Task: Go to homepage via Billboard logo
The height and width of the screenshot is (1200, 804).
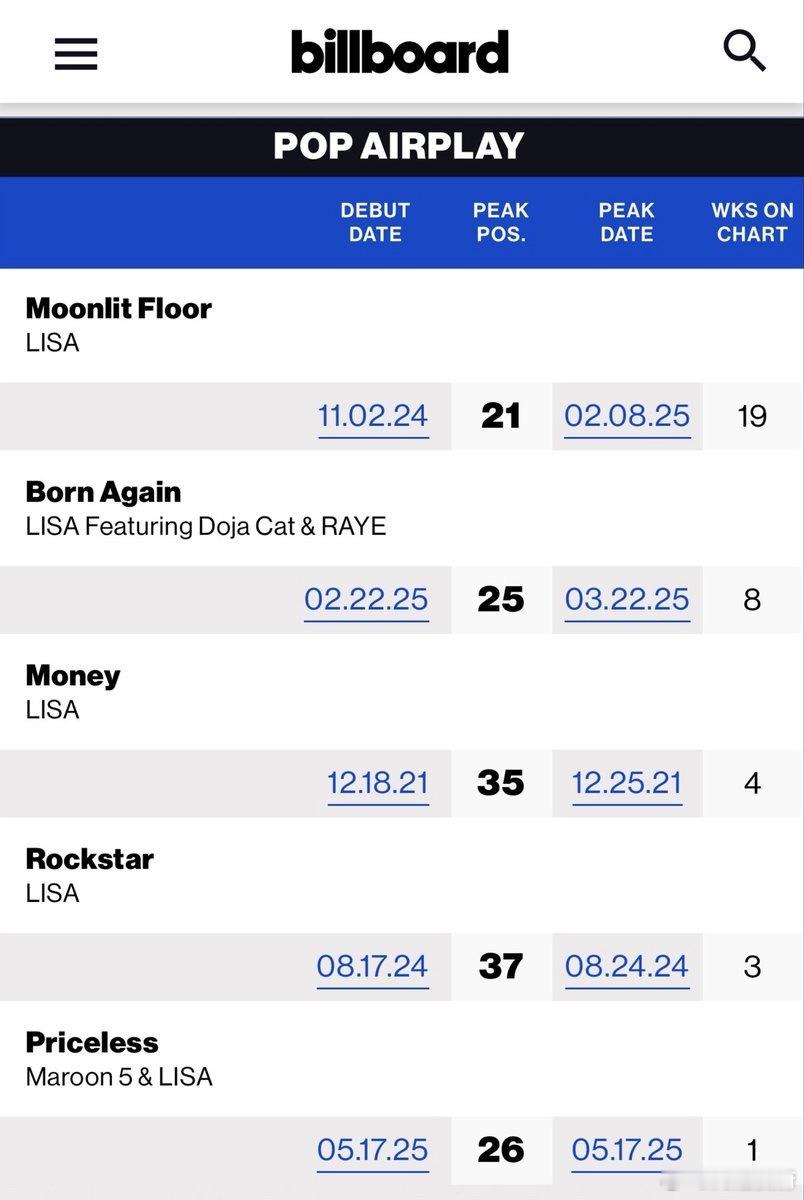Action: [x=400, y=52]
